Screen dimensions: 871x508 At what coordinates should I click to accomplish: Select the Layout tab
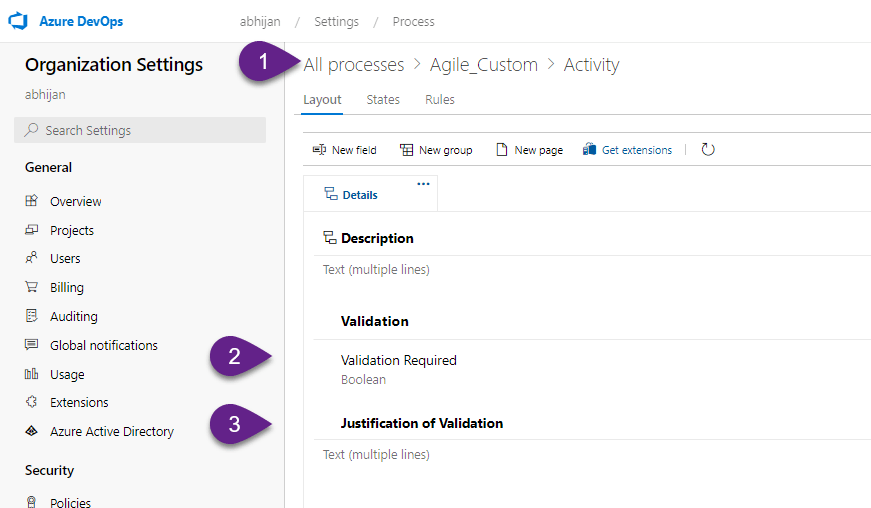(x=322, y=100)
